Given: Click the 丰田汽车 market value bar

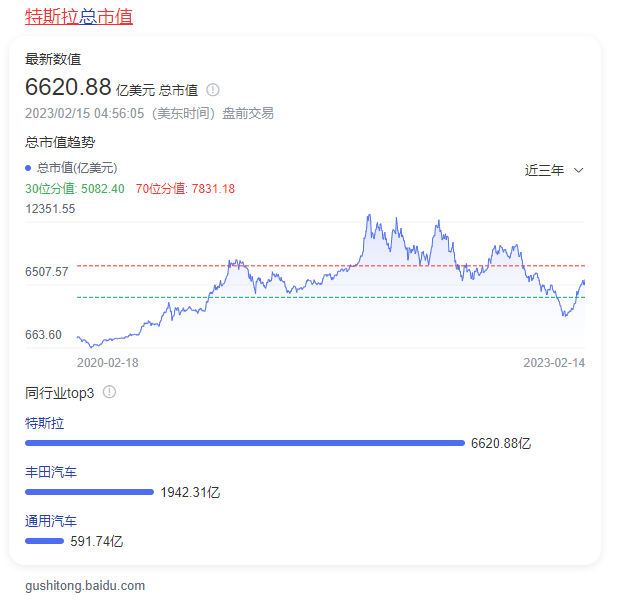Looking at the screenshot, I should pos(89,492).
